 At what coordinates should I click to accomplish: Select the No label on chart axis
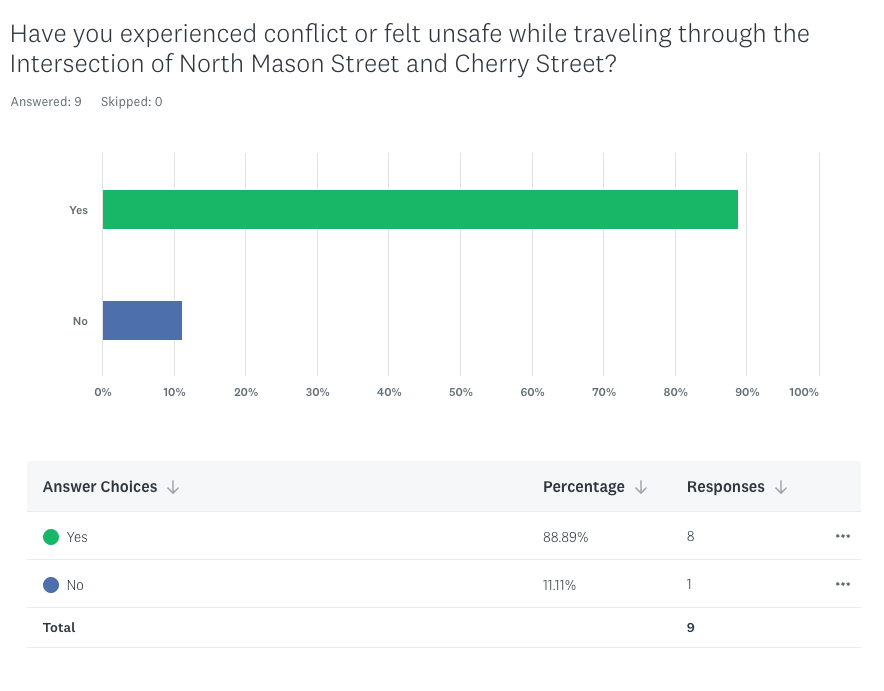[x=80, y=321]
